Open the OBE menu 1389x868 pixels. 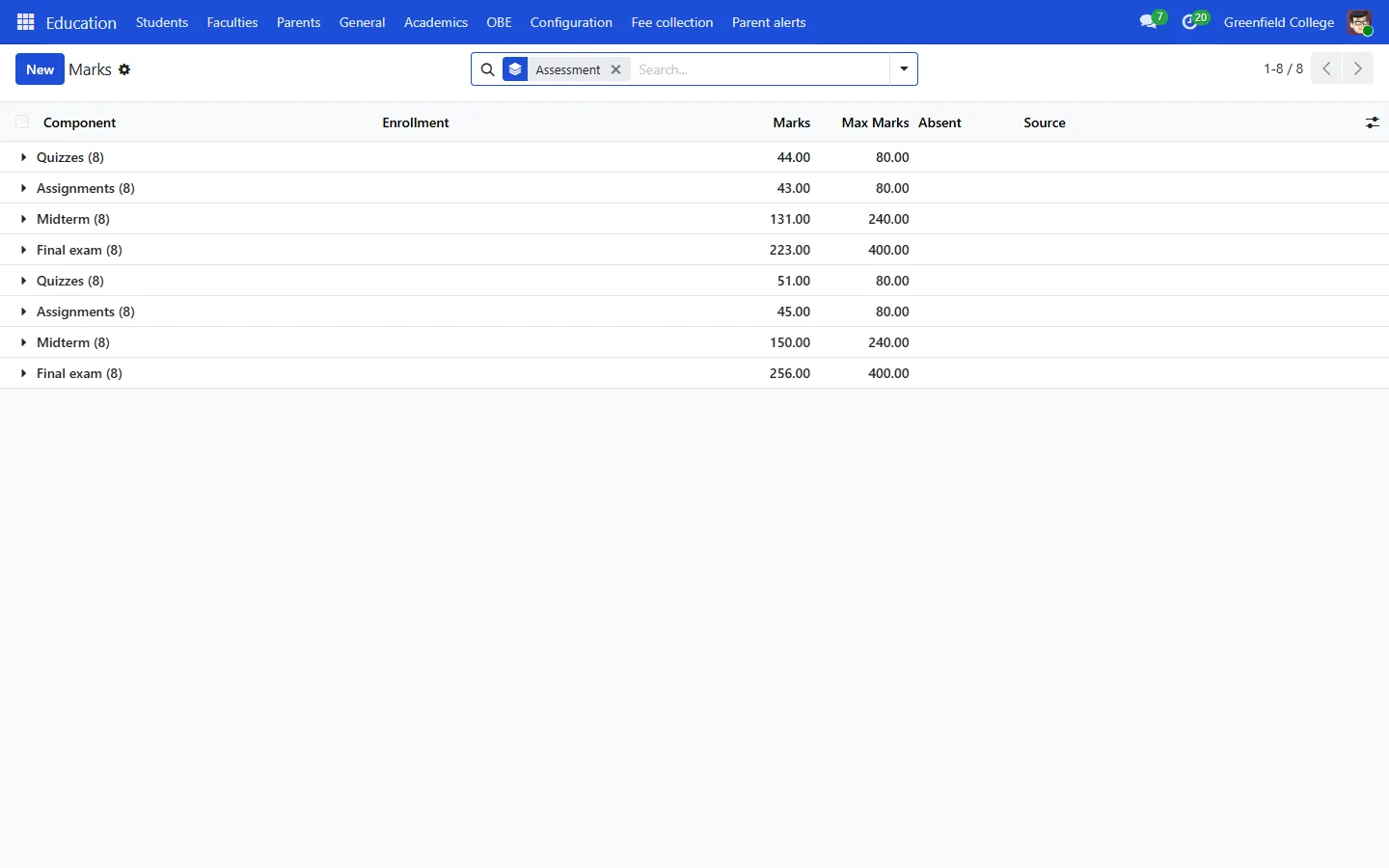[499, 22]
